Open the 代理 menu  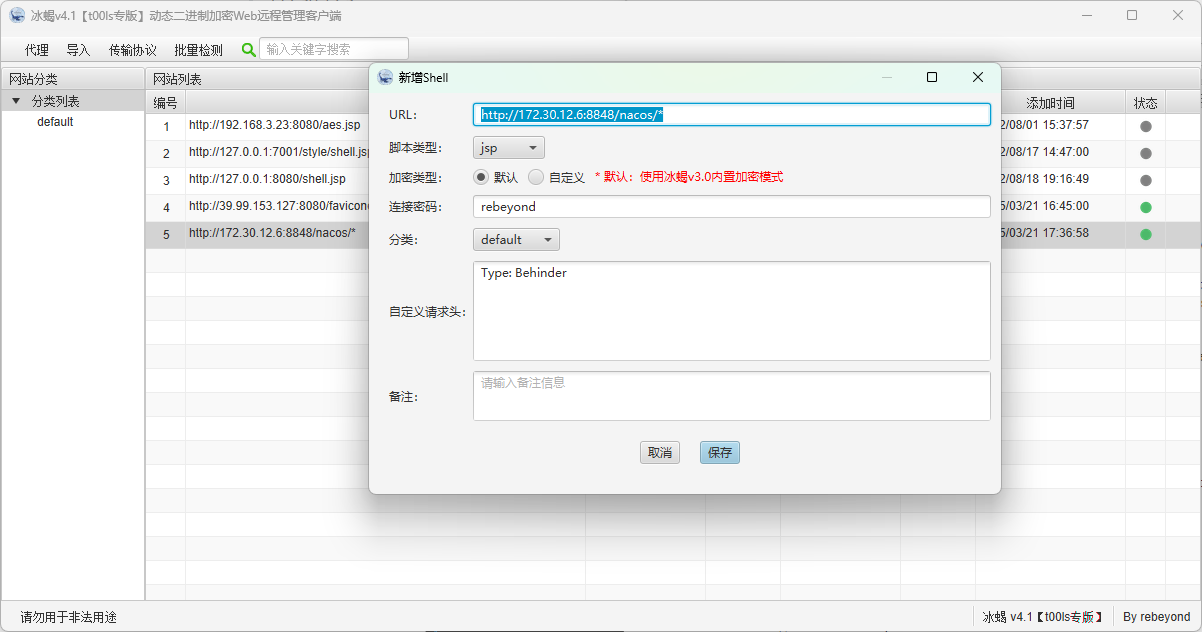[x=37, y=50]
